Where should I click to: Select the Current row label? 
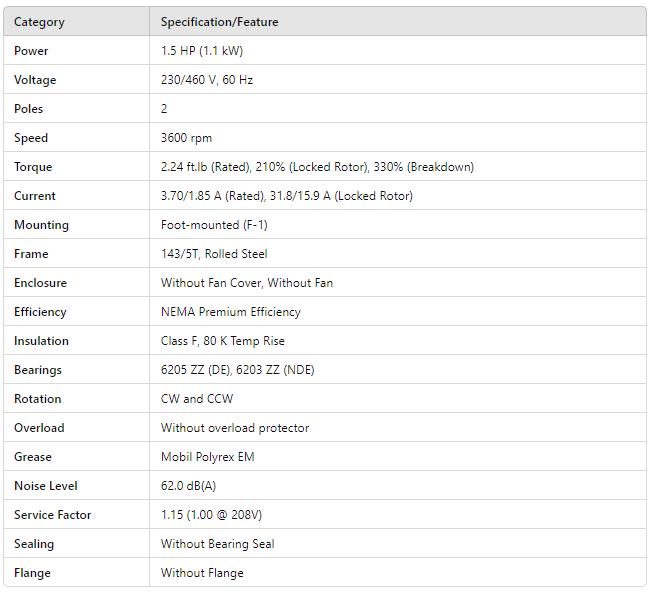(35, 196)
